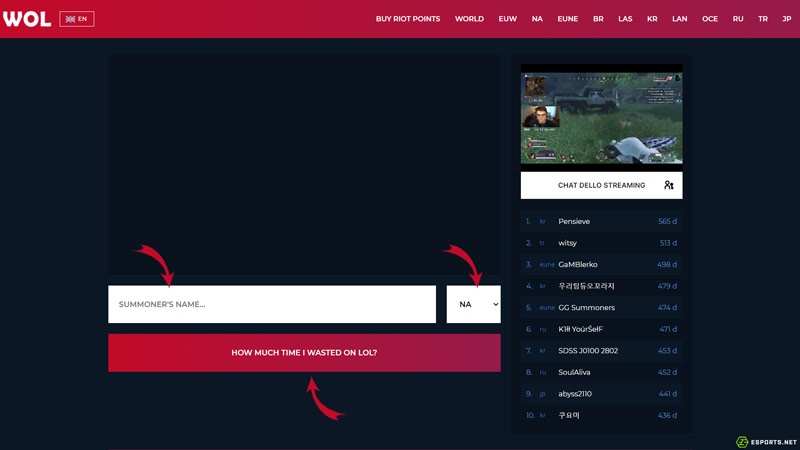Screen dimensions: 800x450
Task: Expand the NA region dropdown
Action: (x=473, y=304)
